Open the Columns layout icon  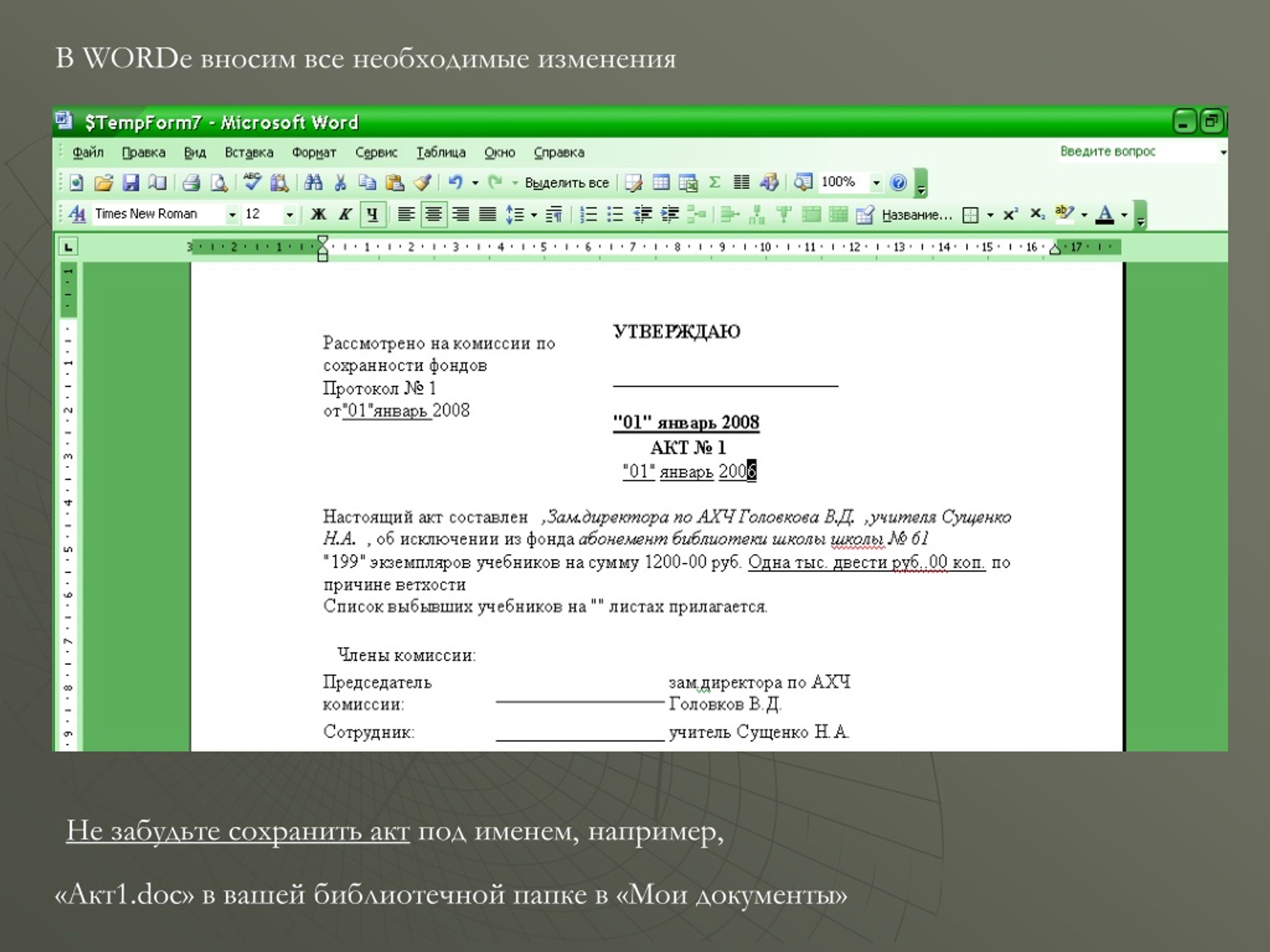tap(742, 182)
